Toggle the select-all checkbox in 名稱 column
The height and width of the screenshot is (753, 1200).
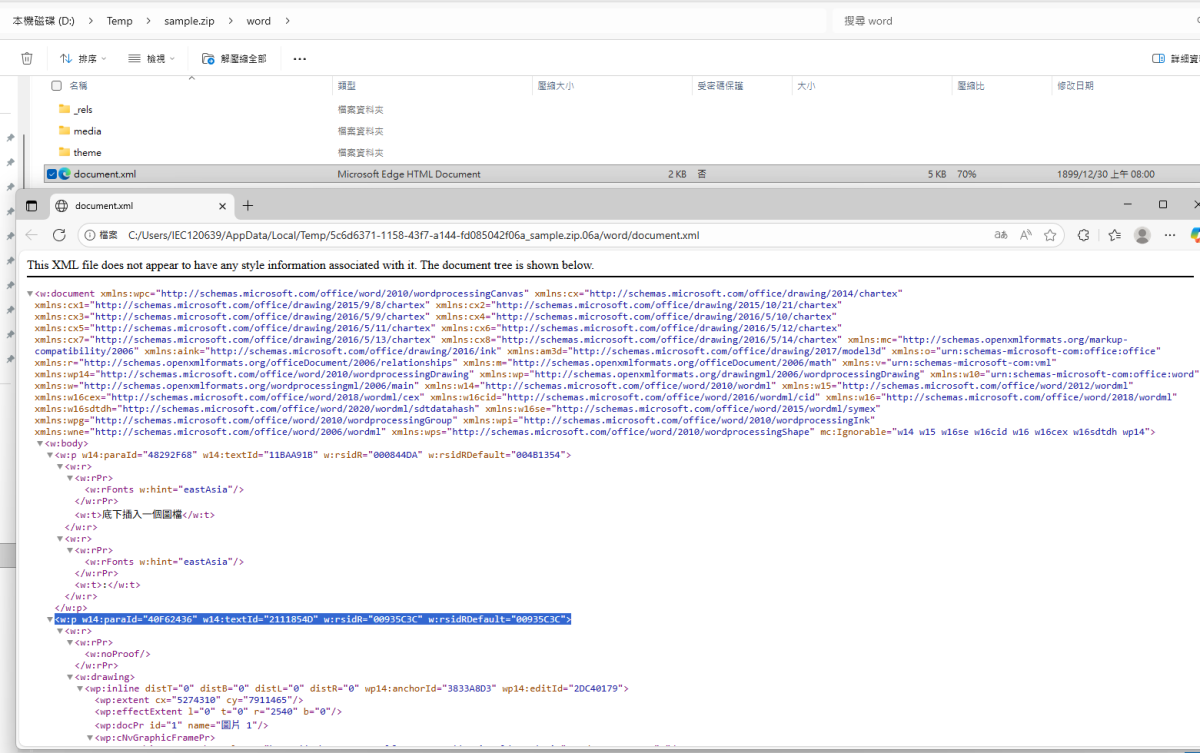(x=57, y=85)
